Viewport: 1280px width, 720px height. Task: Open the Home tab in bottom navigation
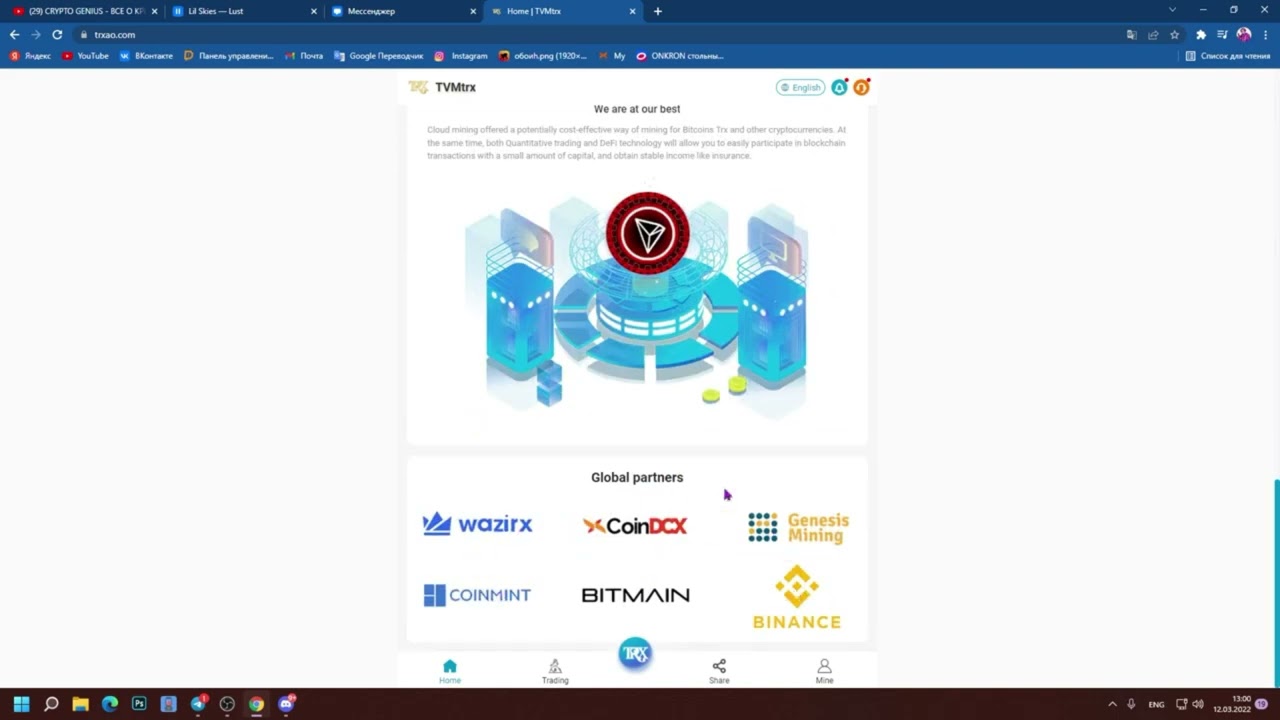point(450,671)
